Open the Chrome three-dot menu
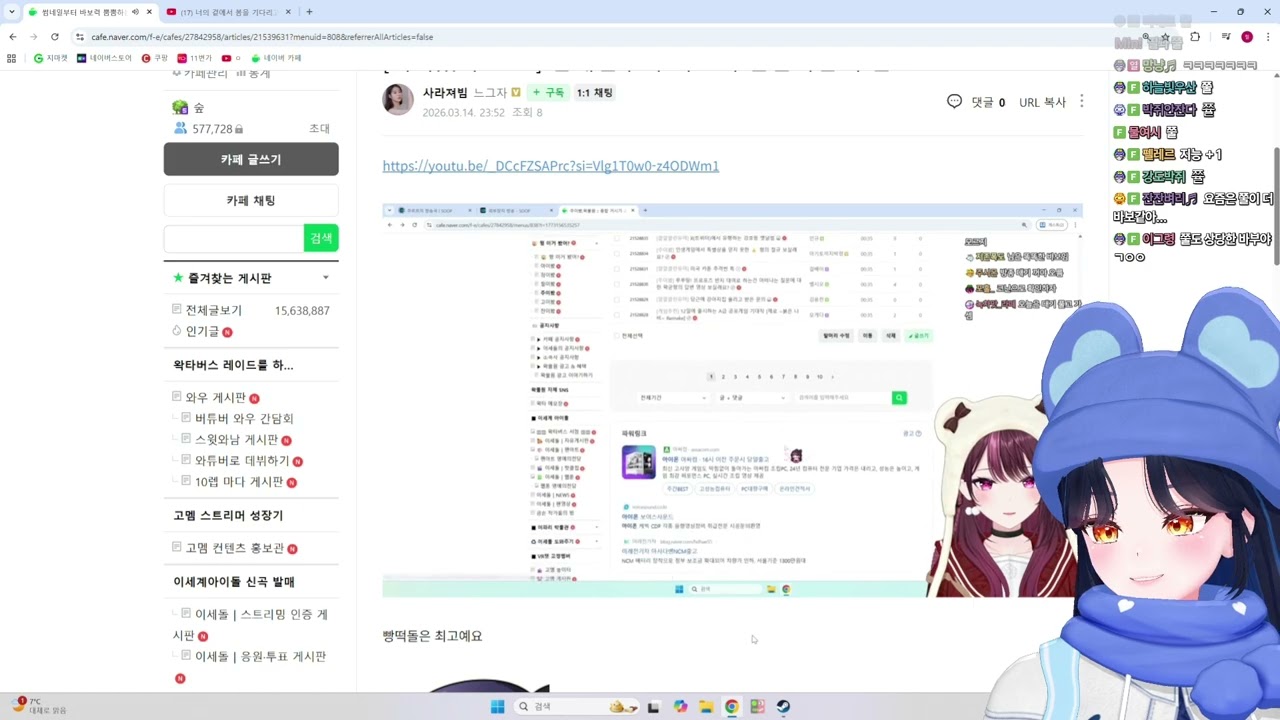The width and height of the screenshot is (1280, 720). (x=1267, y=37)
